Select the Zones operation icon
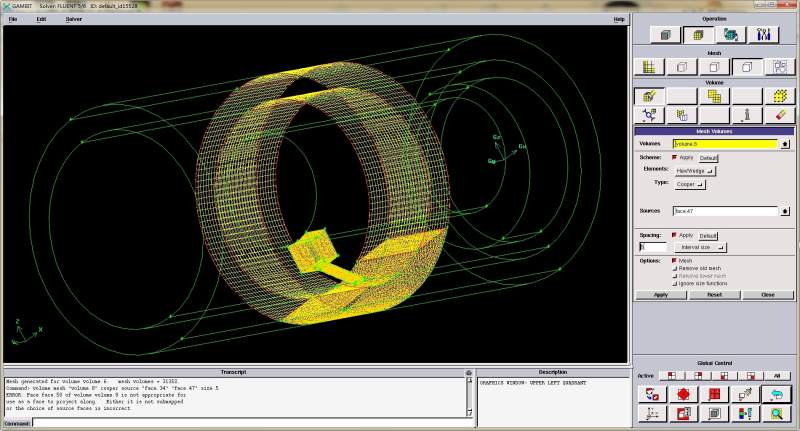 tap(731, 35)
